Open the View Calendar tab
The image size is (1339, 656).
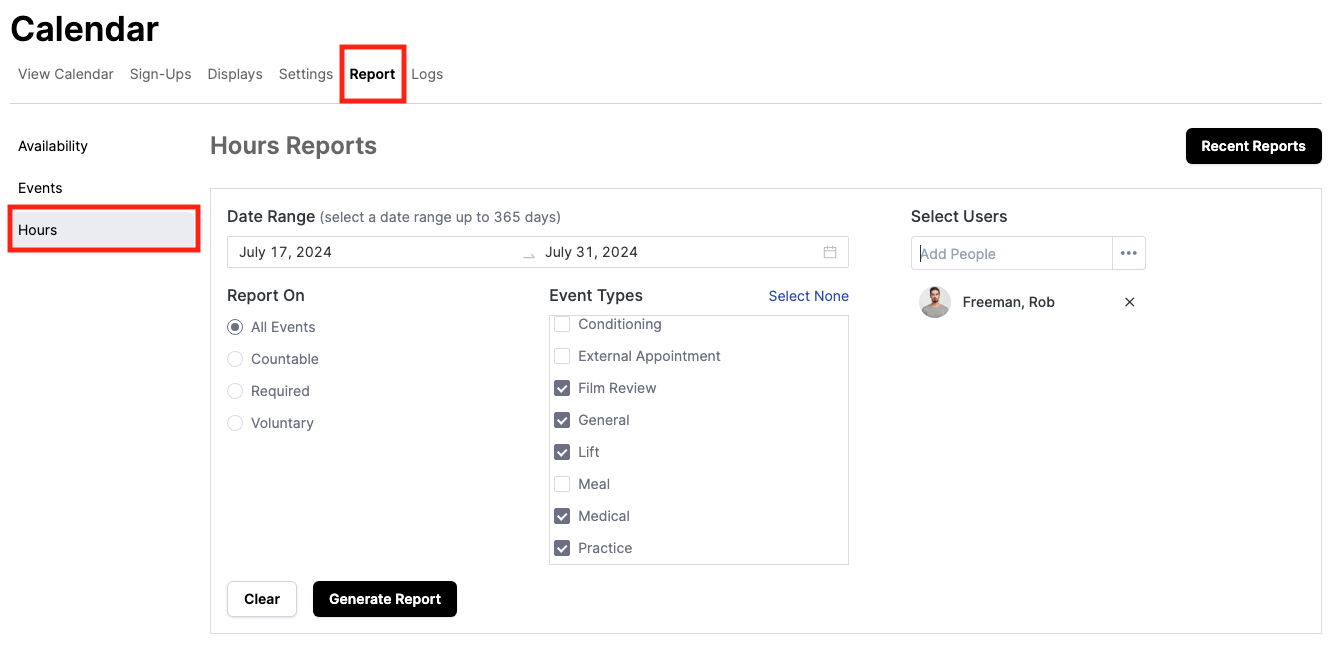tap(66, 74)
